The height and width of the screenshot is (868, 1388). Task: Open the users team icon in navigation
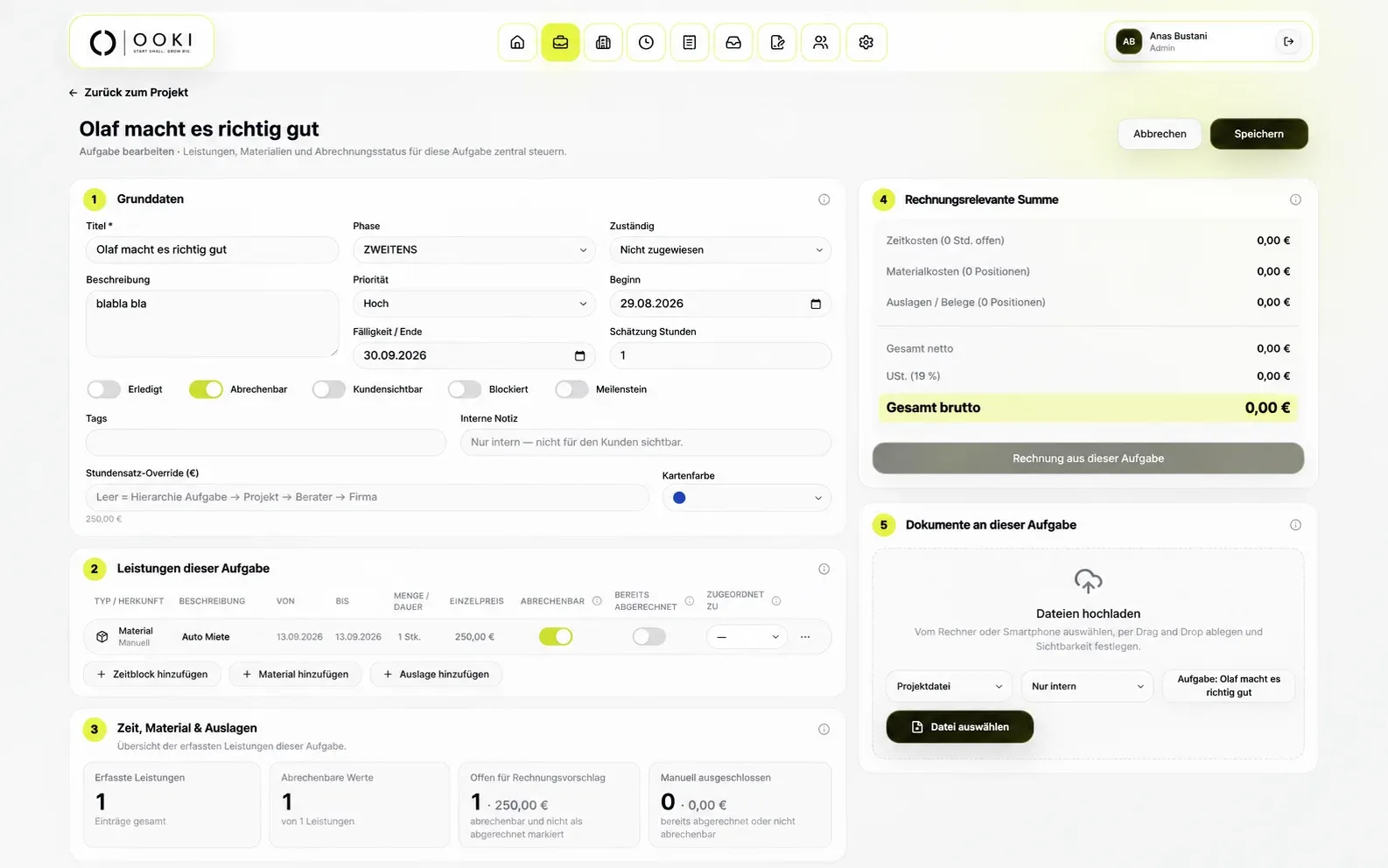820,42
